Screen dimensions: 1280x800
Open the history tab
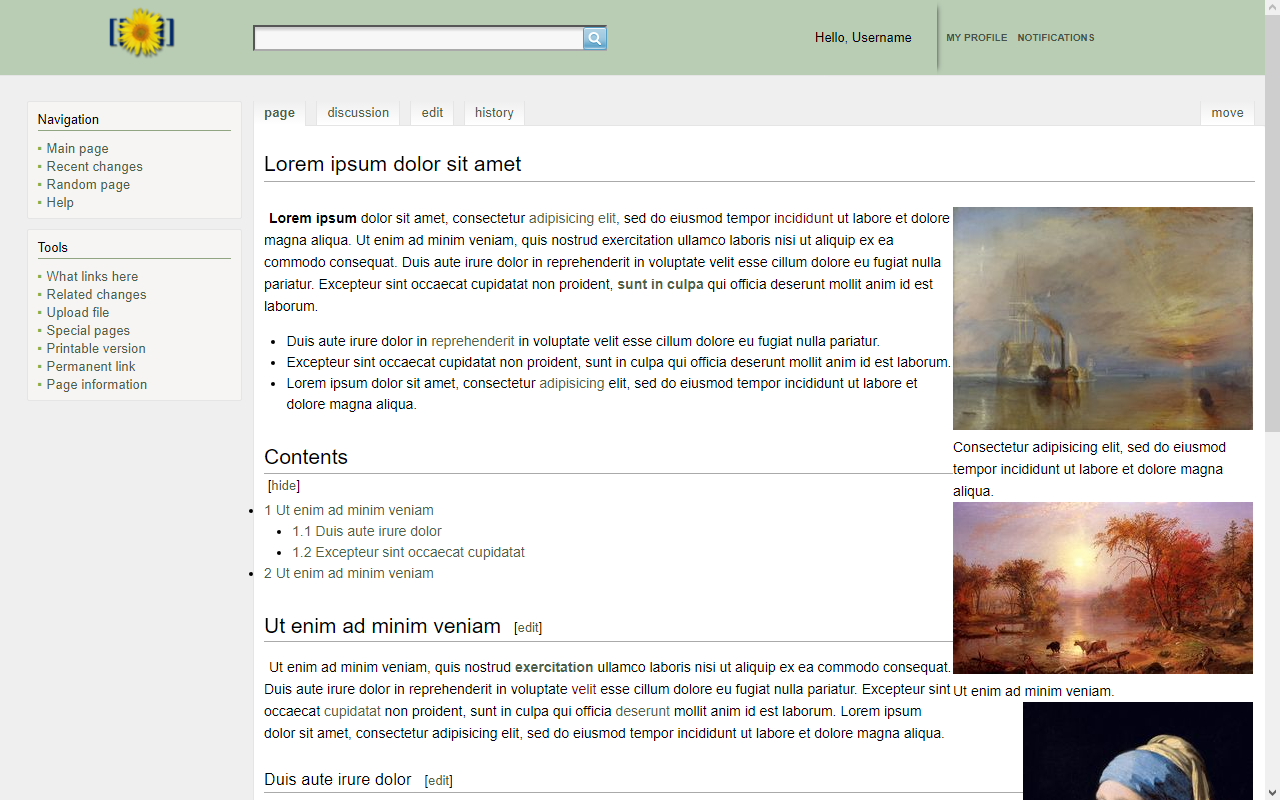(494, 113)
